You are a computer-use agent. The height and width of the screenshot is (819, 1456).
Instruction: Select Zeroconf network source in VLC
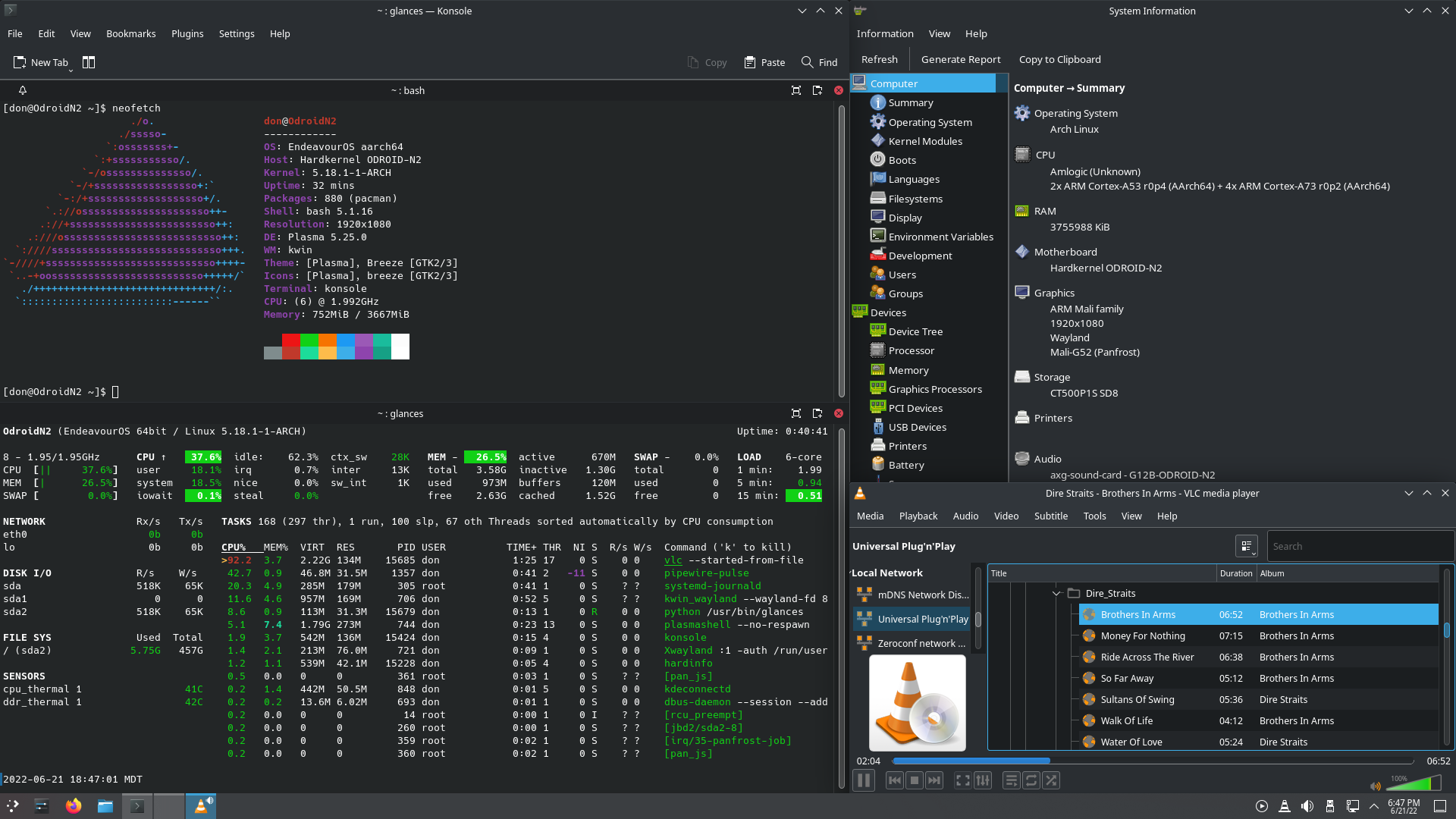click(912, 643)
